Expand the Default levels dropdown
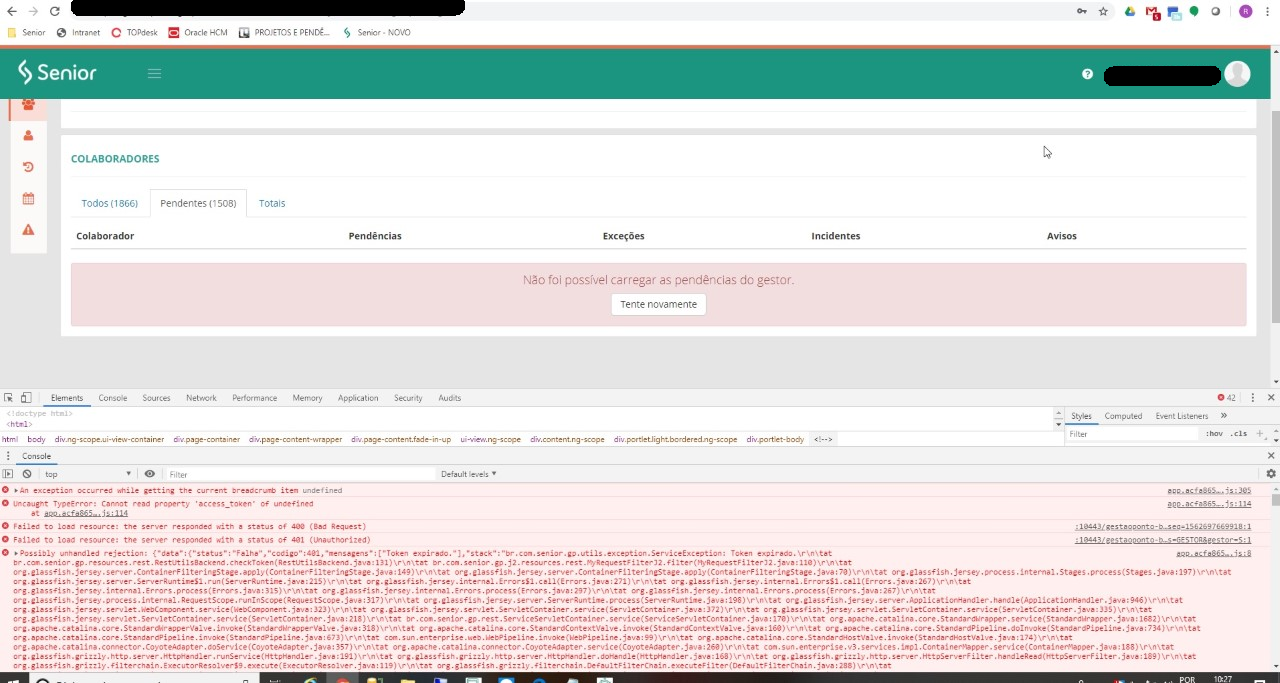Screen dimensions: 1280x683 pos(469,474)
